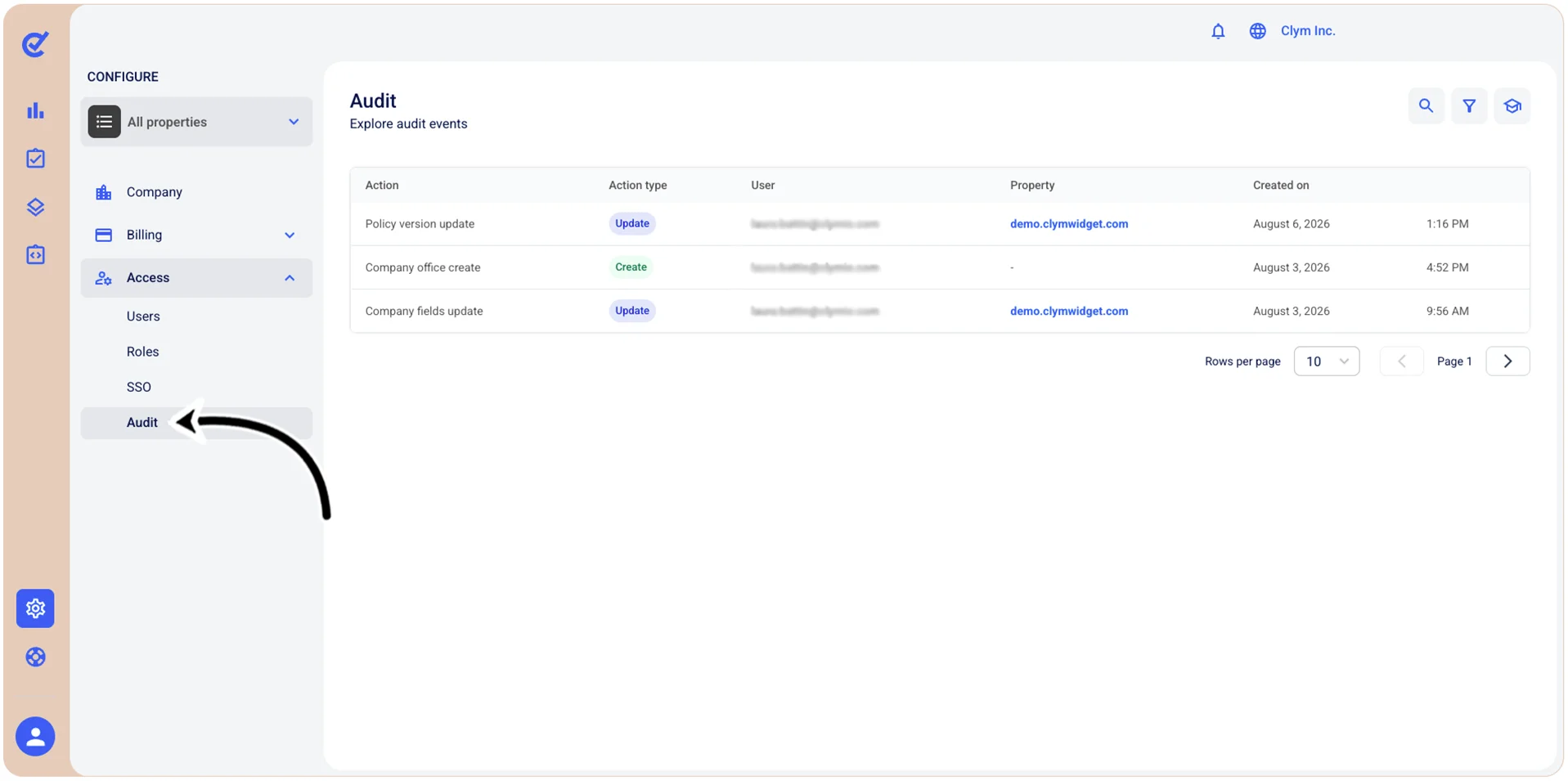
Task: Open the layers sidebar icon
Action: [35, 207]
